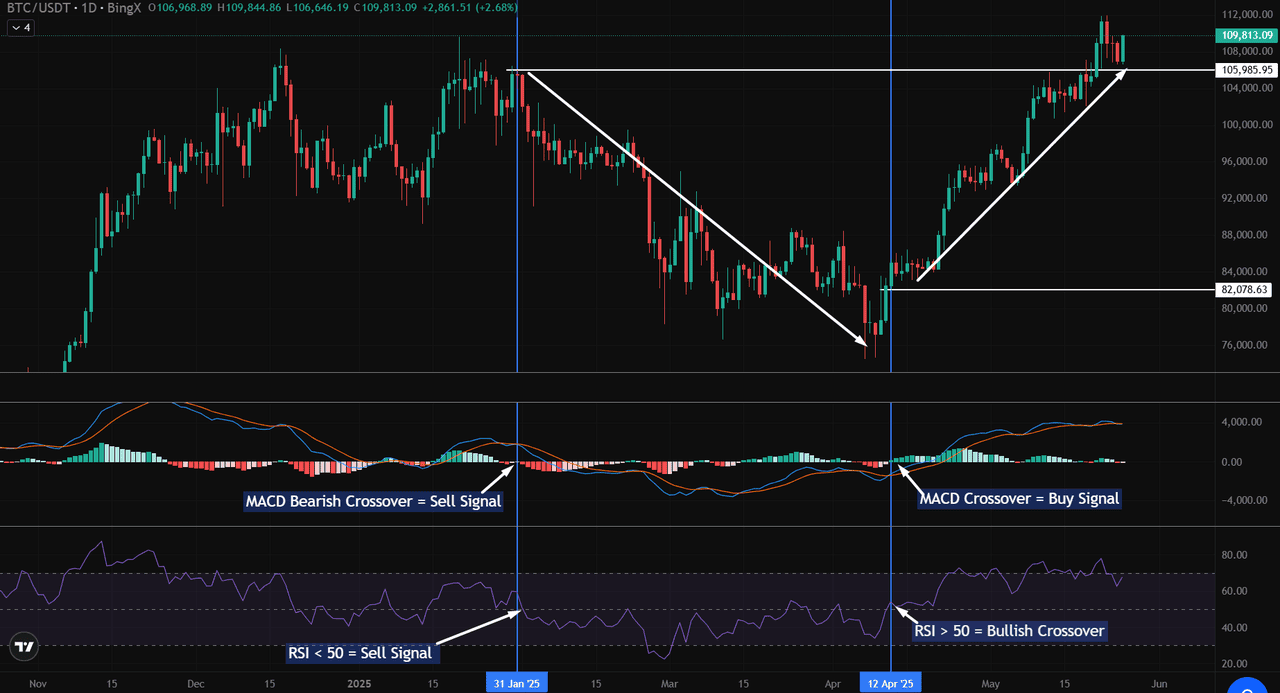Select the RSI < 50 = Sell Signal annotation
This screenshot has height=693, width=1280.
360,653
